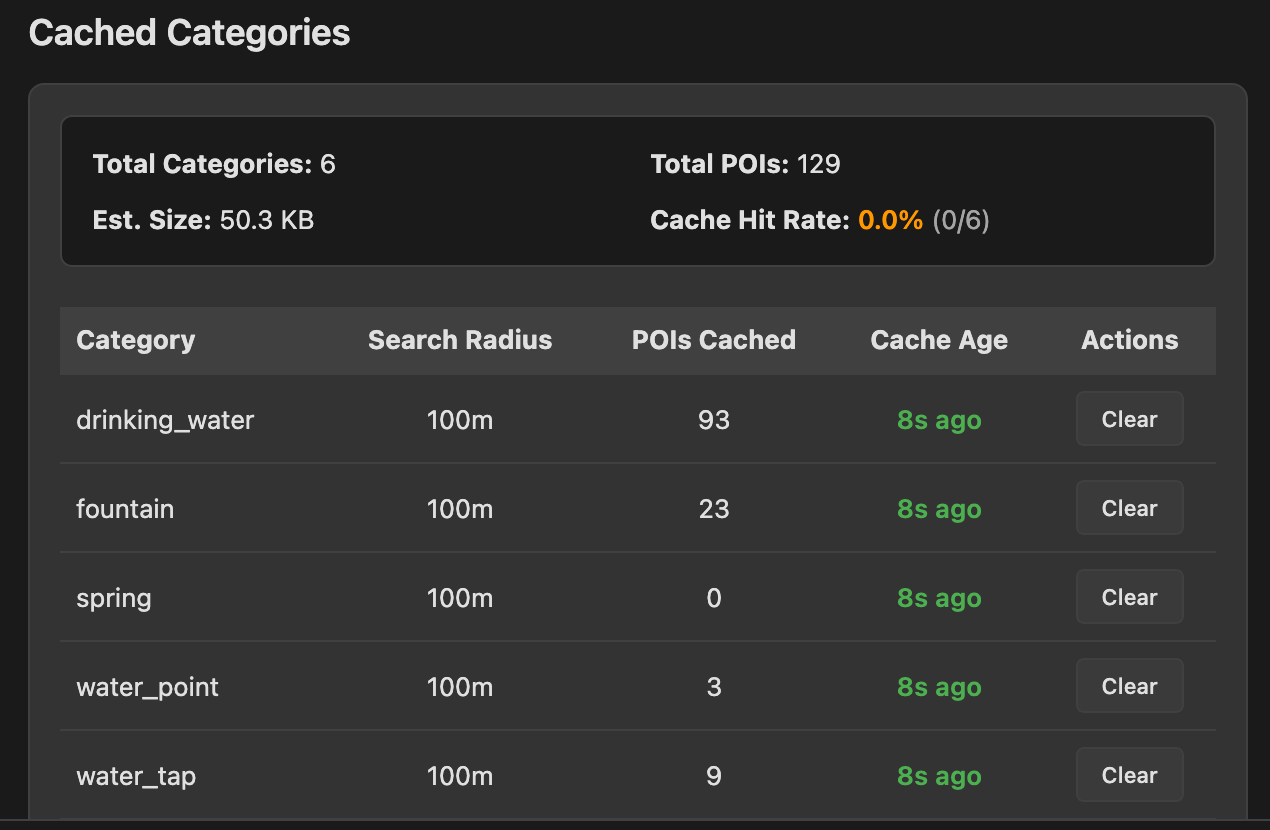Click the Search Radius column header
This screenshot has height=830, width=1270.
coord(460,340)
